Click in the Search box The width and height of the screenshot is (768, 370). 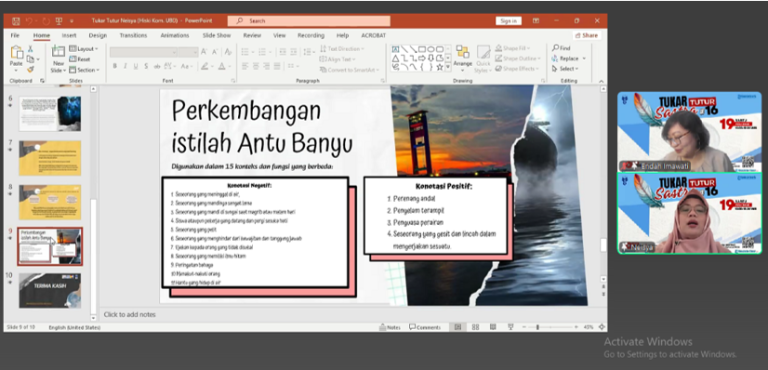click(x=309, y=21)
